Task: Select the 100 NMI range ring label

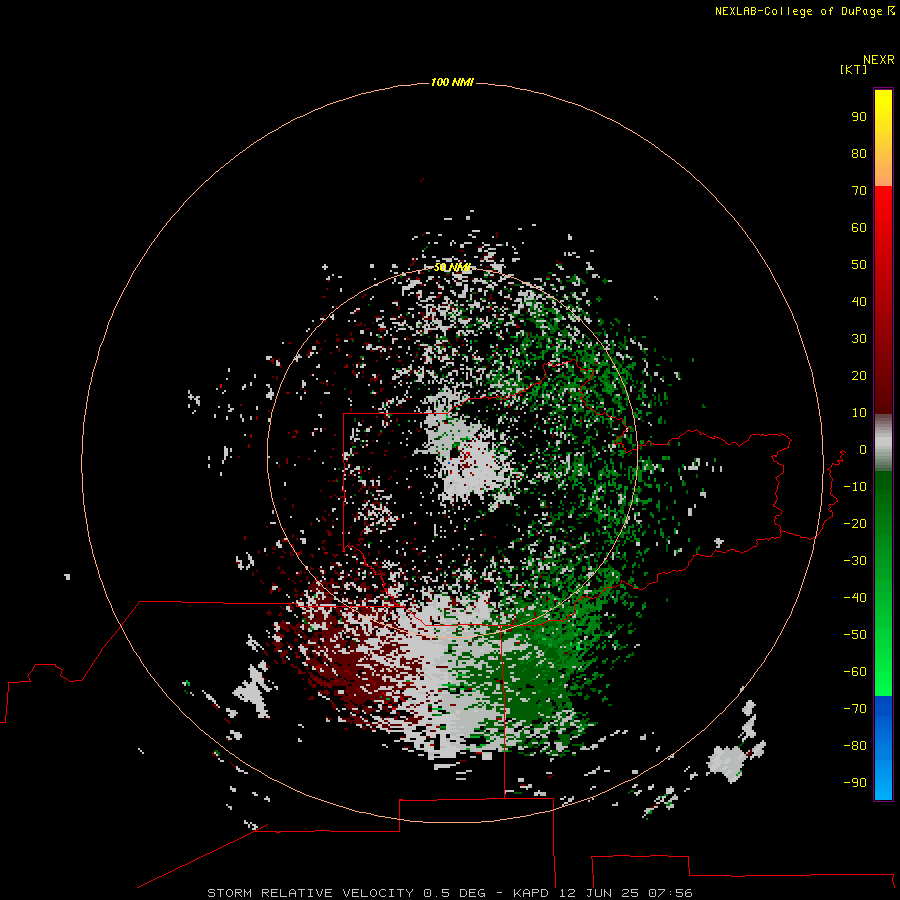Action: [x=452, y=82]
